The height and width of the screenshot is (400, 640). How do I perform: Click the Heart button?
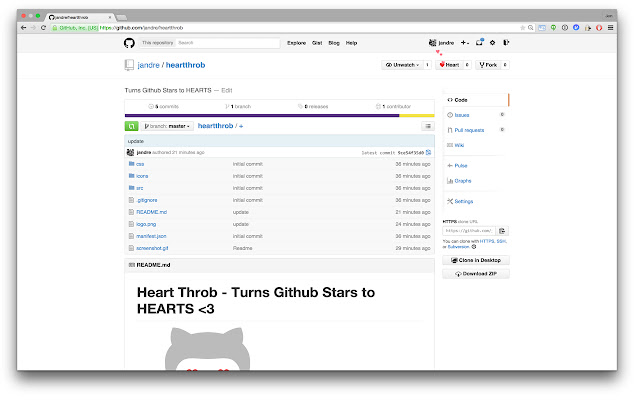(x=449, y=65)
